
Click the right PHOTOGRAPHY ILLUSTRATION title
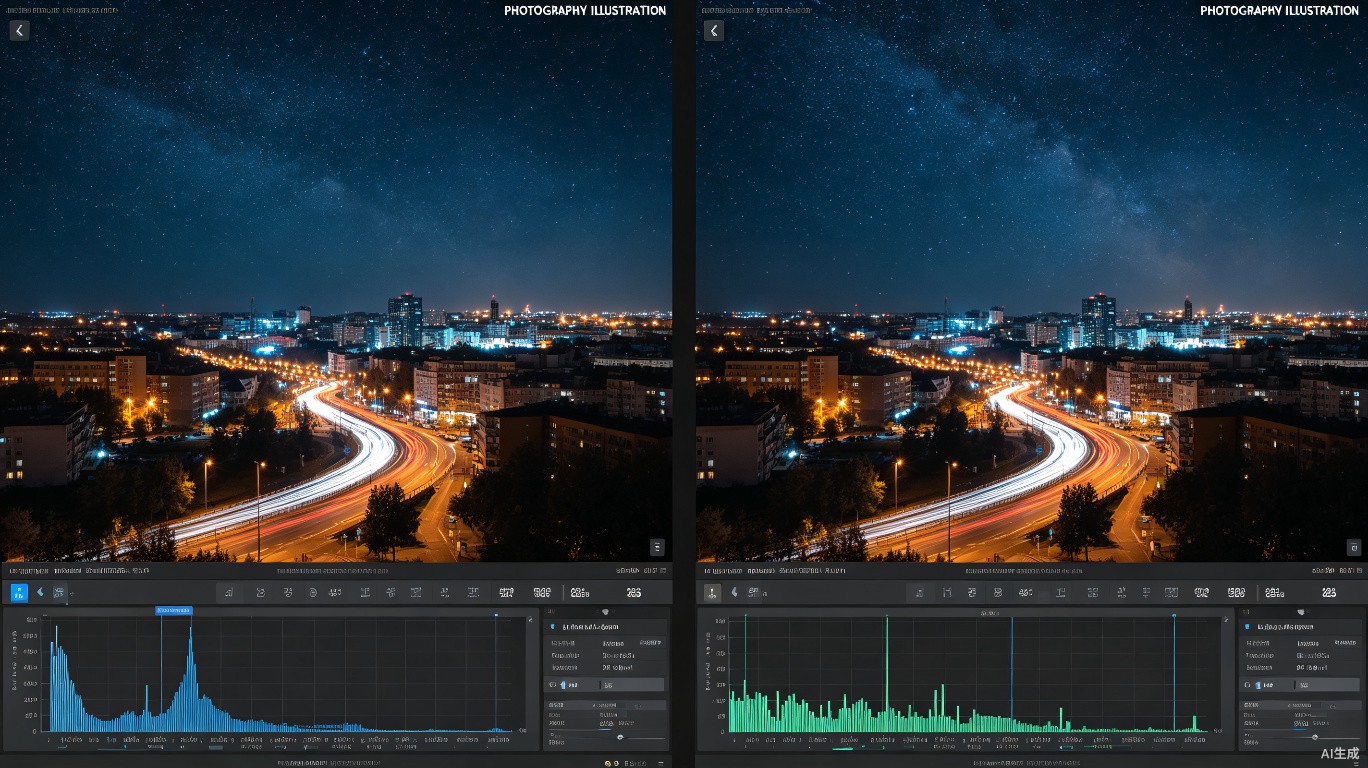point(1279,11)
